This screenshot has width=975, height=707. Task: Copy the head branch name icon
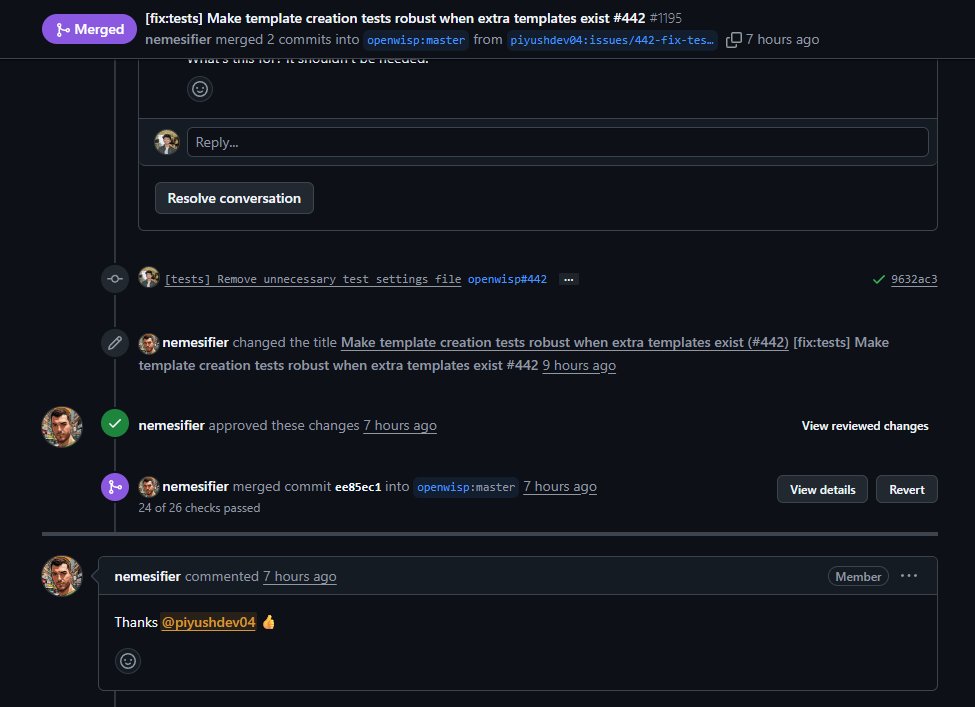pyautogui.click(x=734, y=40)
